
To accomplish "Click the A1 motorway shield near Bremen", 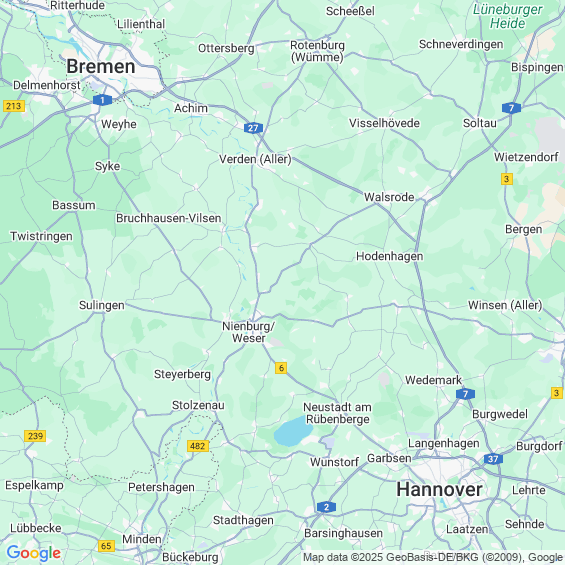I will pos(102,100).
